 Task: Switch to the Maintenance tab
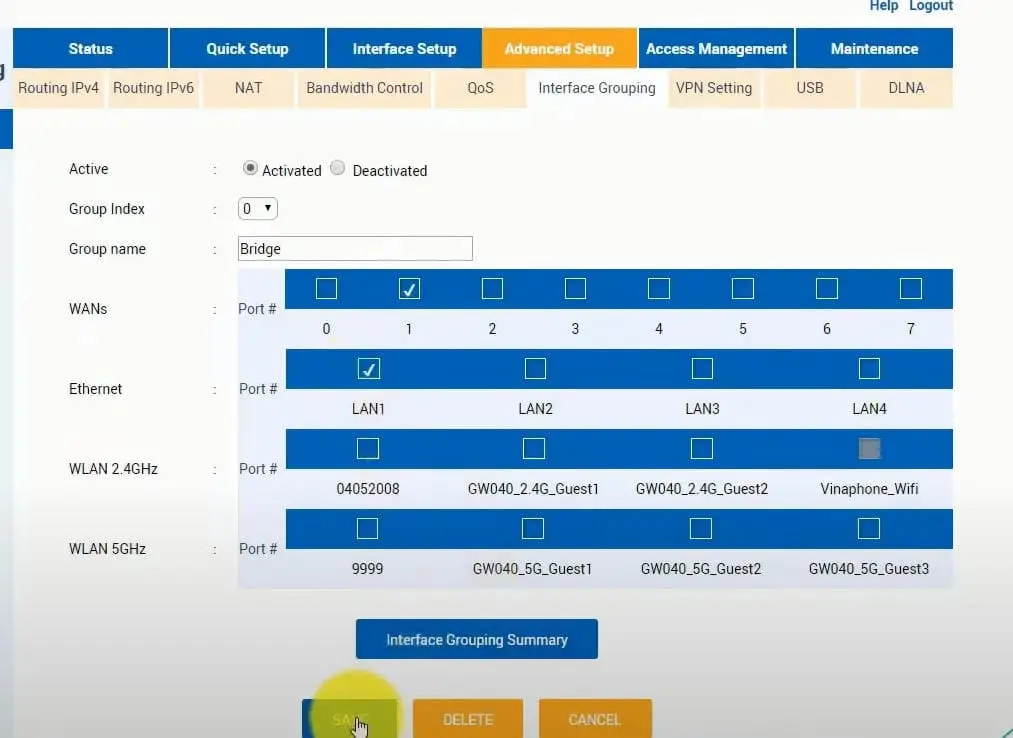pos(874,48)
